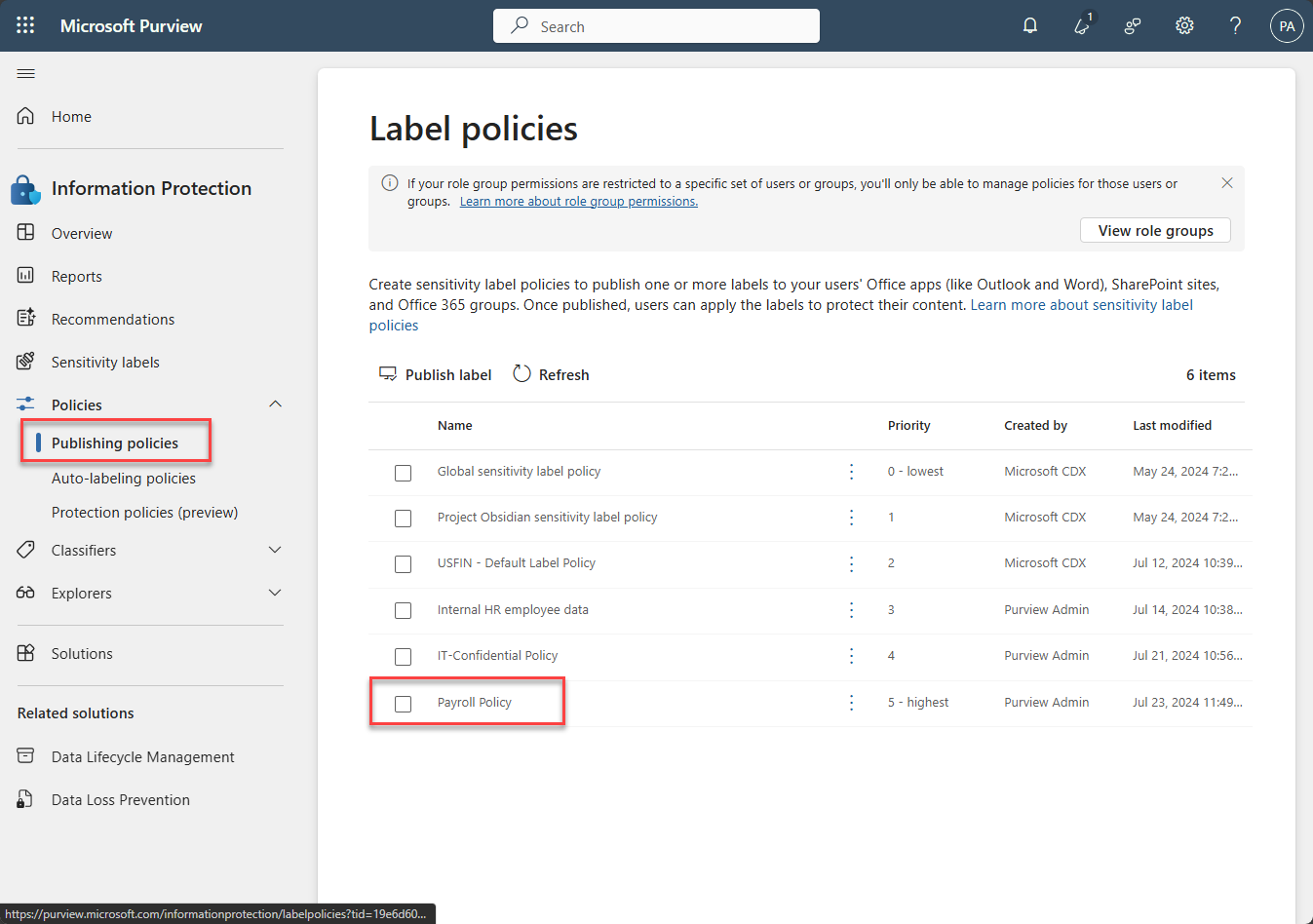Open the Data Loss Prevention solution icon
The width and height of the screenshot is (1313, 924).
[24, 799]
